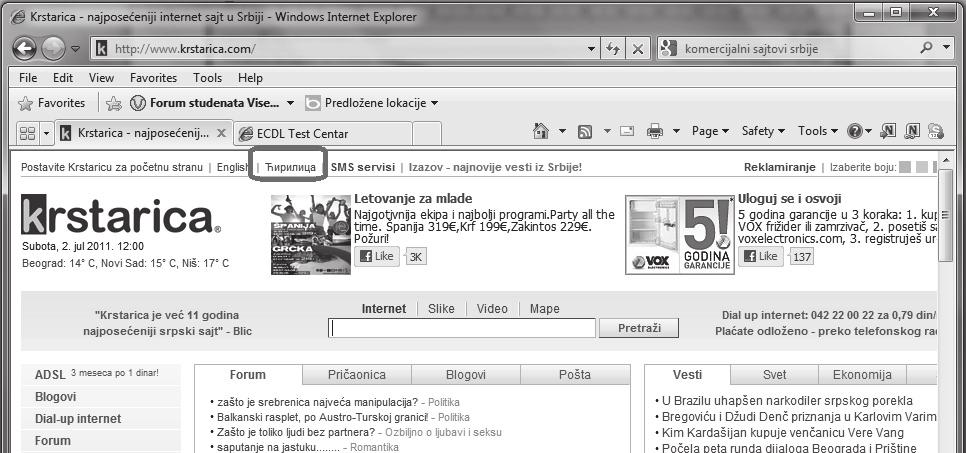Screen dimensions: 966x453
Task: Click Postavite Krstaricu za početnu stranu link
Action: point(112,167)
